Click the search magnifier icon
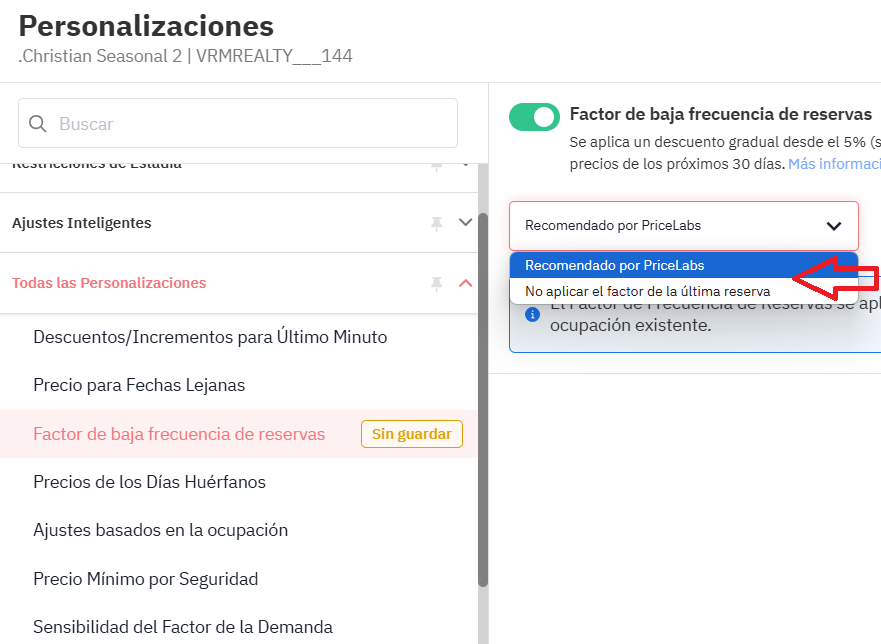This screenshot has height=644, width=881. (38, 124)
